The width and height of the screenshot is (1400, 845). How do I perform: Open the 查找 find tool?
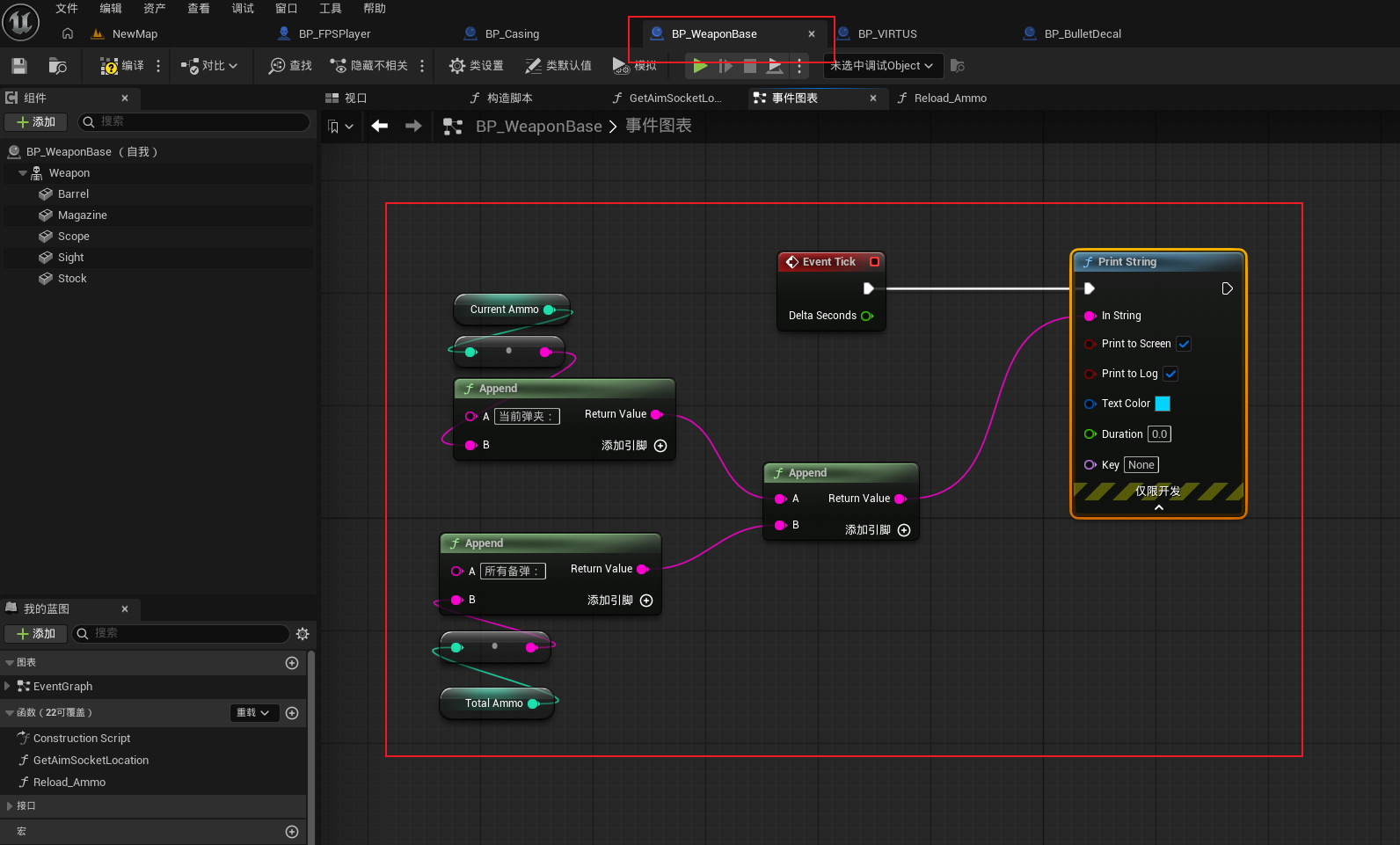pyautogui.click(x=290, y=66)
